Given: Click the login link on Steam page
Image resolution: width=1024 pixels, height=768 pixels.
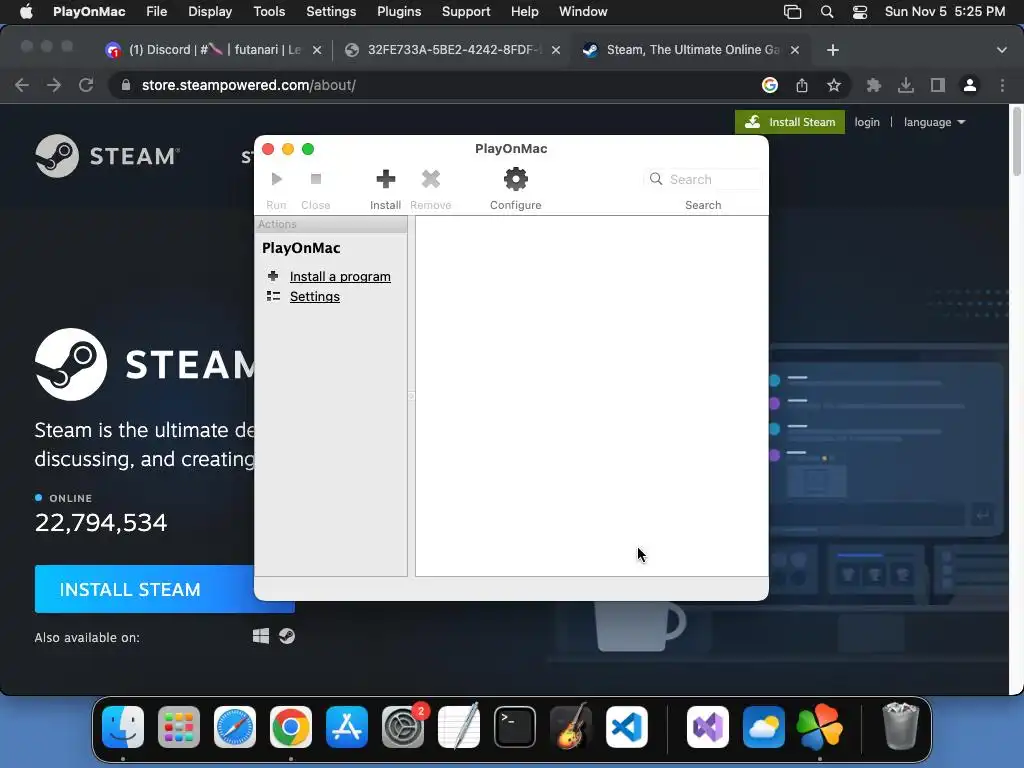Looking at the screenshot, I should pyautogui.click(x=867, y=122).
